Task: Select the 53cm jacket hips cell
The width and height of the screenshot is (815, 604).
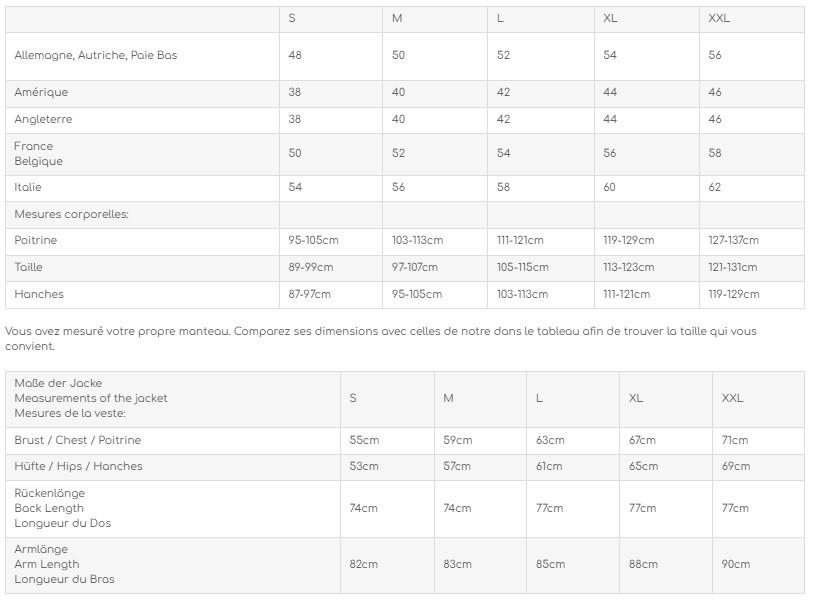Action: pos(364,467)
